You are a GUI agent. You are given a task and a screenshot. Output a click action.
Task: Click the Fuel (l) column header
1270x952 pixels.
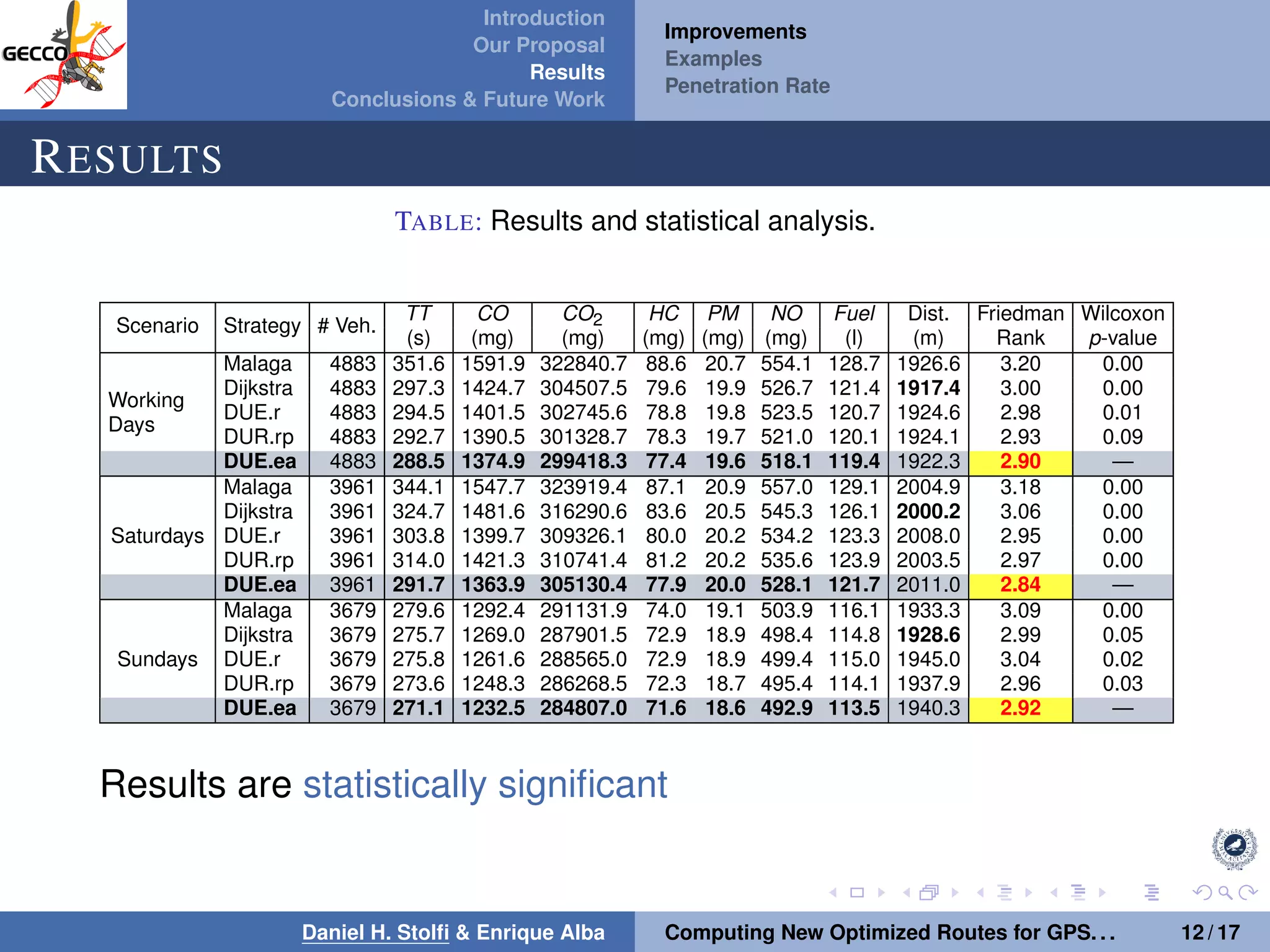854,325
